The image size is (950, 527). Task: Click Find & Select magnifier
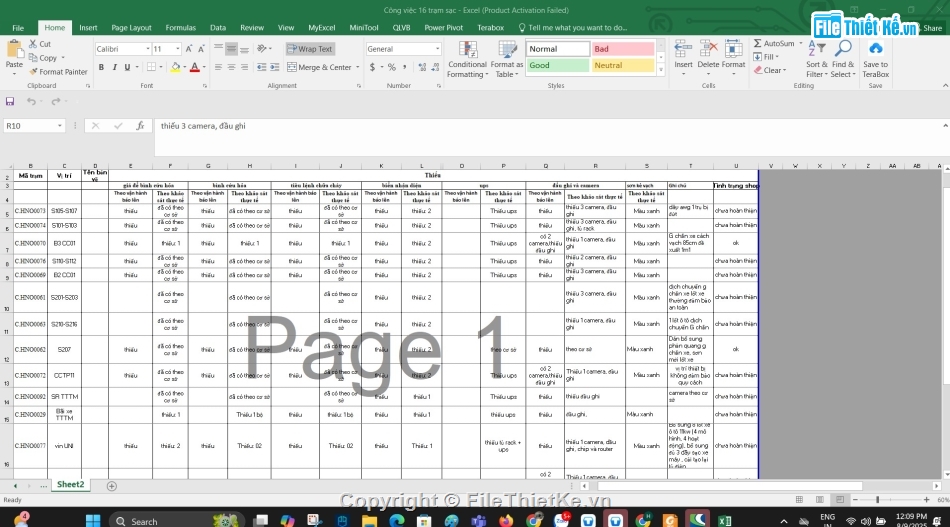click(x=843, y=49)
